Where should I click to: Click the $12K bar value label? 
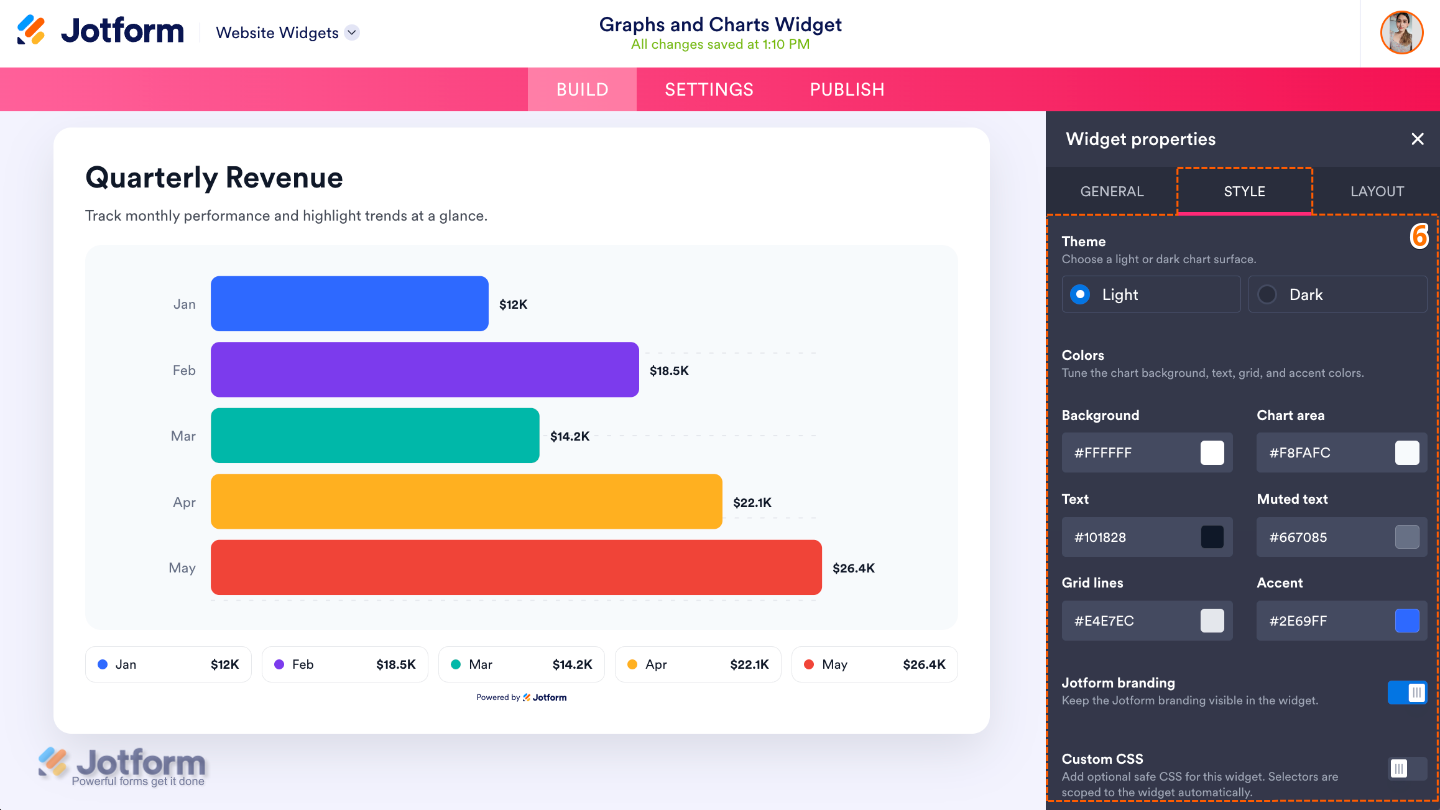(x=514, y=304)
